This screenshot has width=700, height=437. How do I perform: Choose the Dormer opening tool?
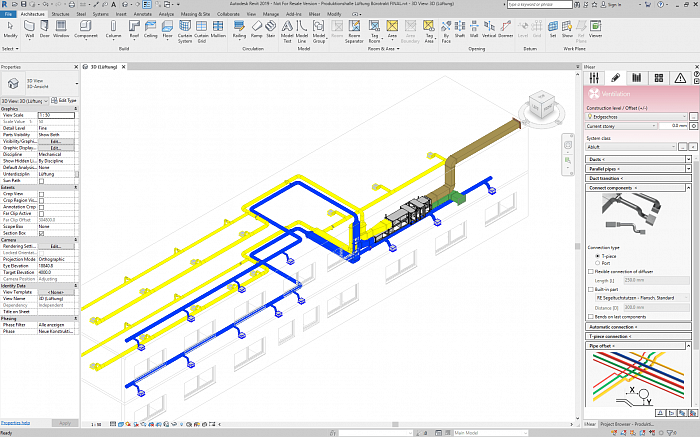505,29
